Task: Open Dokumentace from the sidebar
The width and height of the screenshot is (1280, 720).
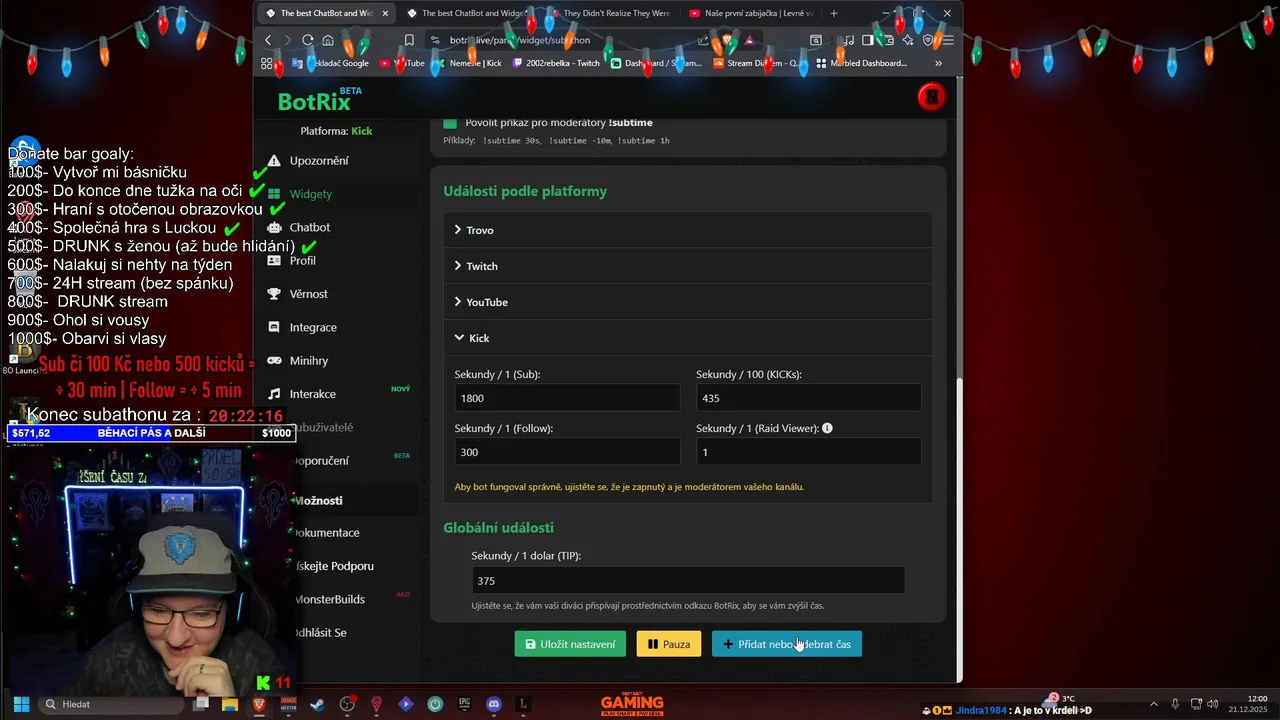Action: pyautogui.click(x=326, y=533)
